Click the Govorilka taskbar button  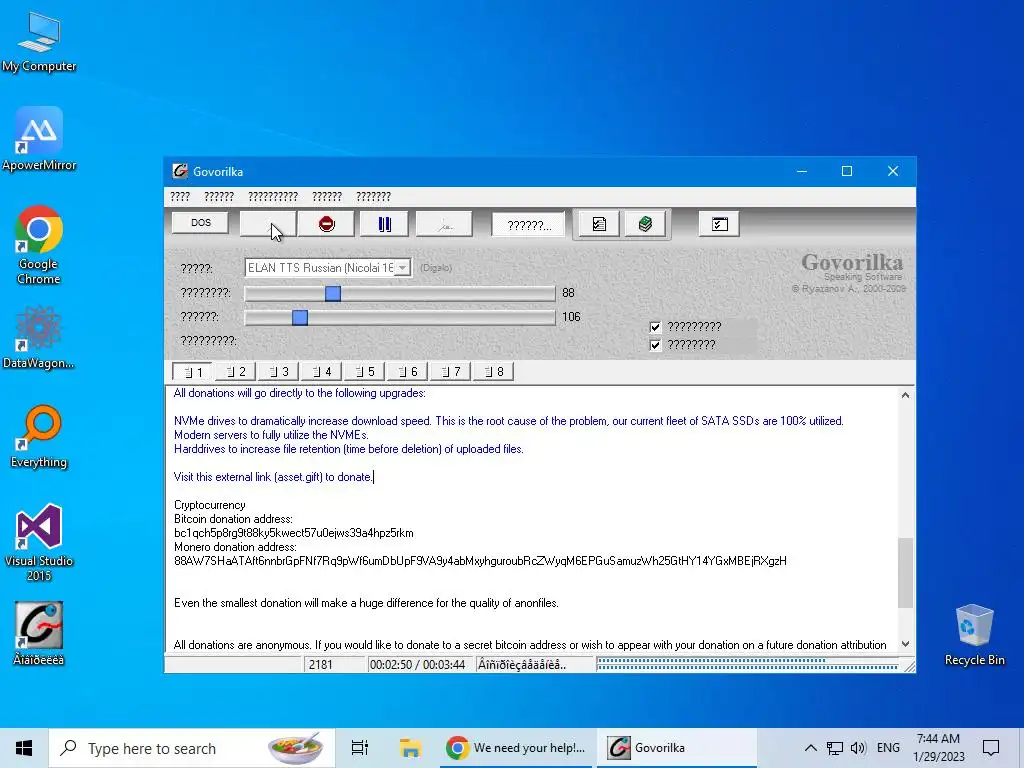pyautogui.click(x=676, y=748)
